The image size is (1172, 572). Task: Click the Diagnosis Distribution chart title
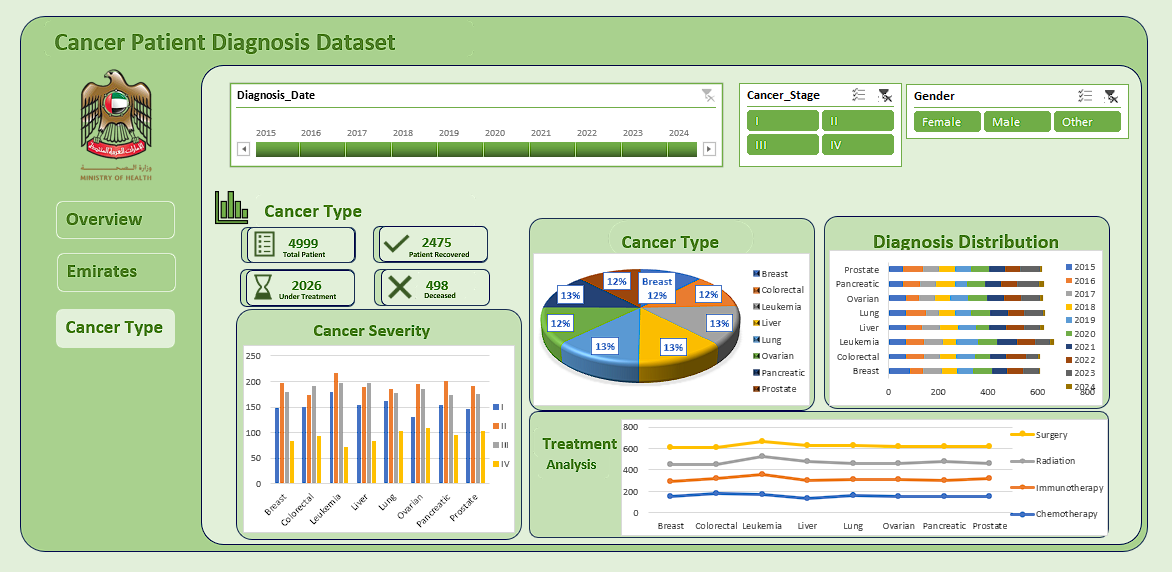[966, 242]
